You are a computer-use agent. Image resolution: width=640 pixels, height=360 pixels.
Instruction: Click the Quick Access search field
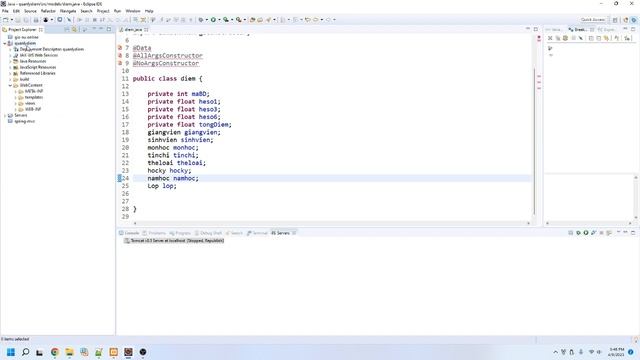[x=593, y=20]
